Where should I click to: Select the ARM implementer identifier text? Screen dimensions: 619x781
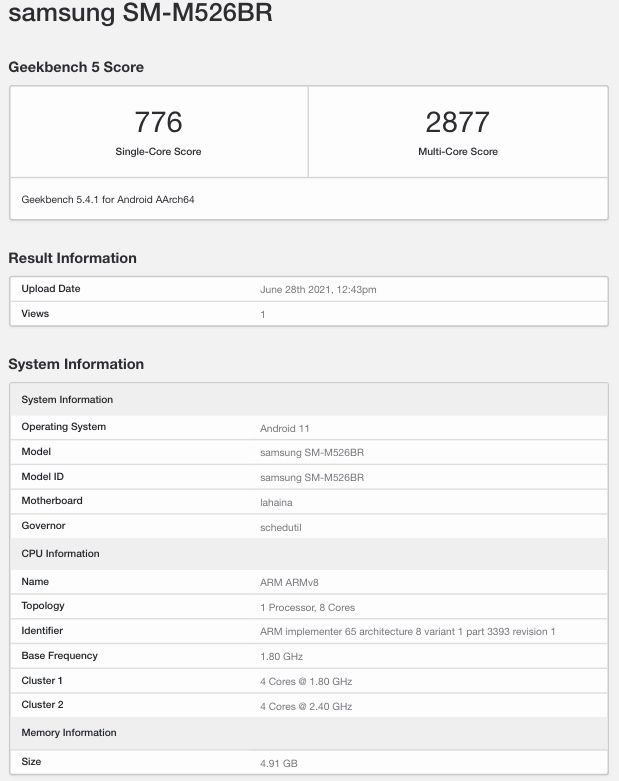pos(407,632)
